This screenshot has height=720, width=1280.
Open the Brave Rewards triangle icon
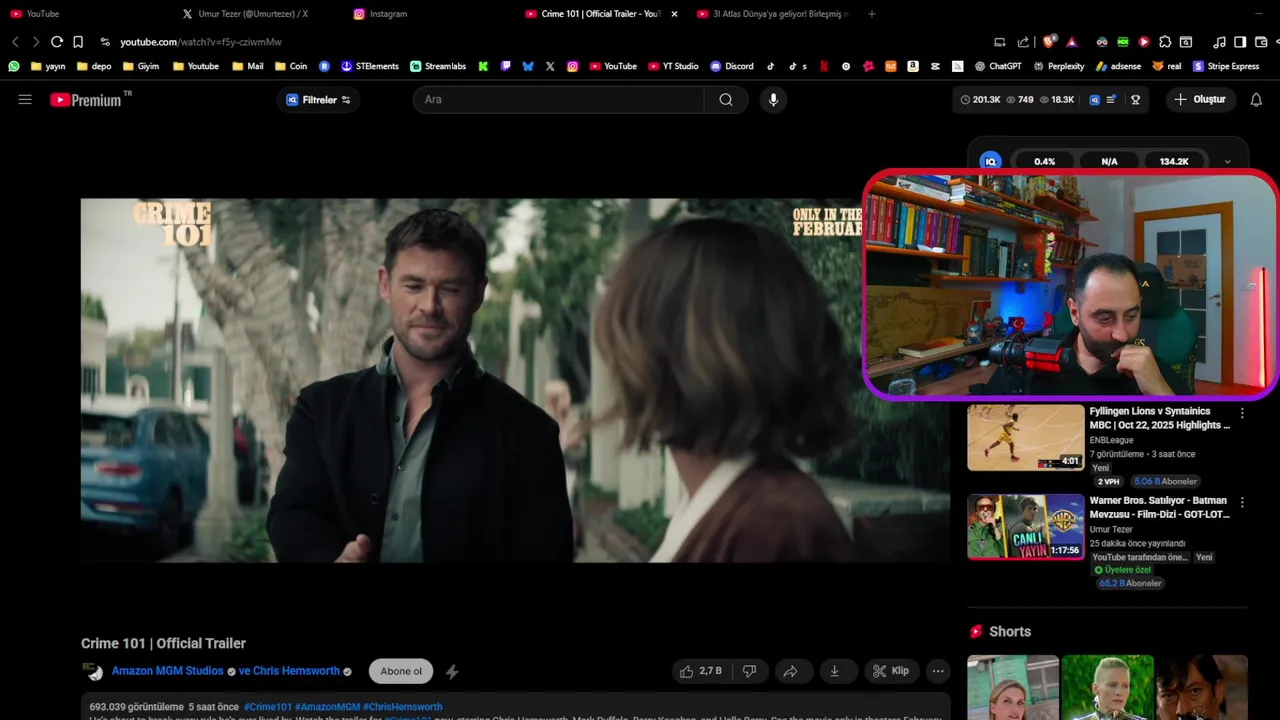(1072, 42)
